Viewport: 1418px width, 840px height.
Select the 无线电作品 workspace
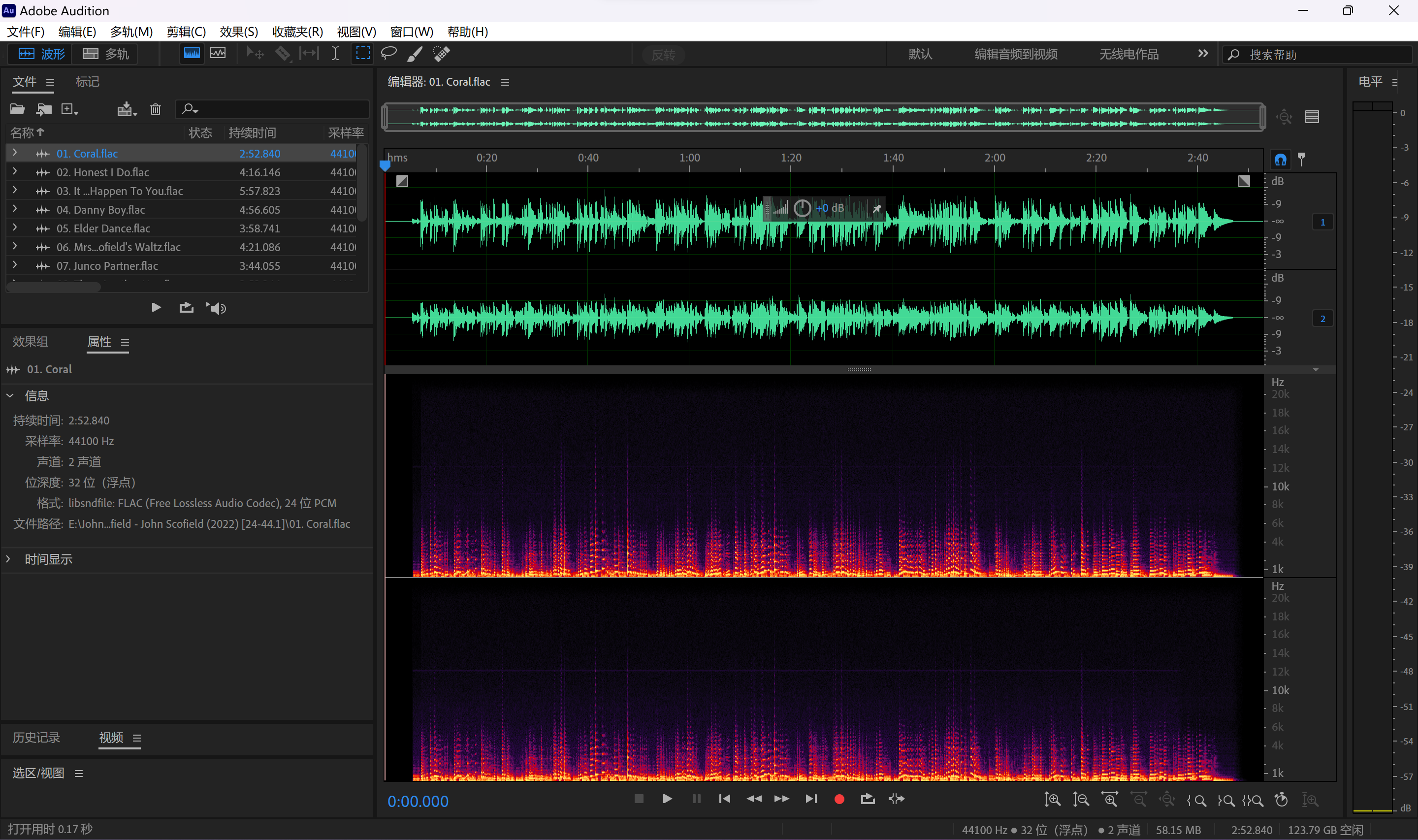(1128, 54)
